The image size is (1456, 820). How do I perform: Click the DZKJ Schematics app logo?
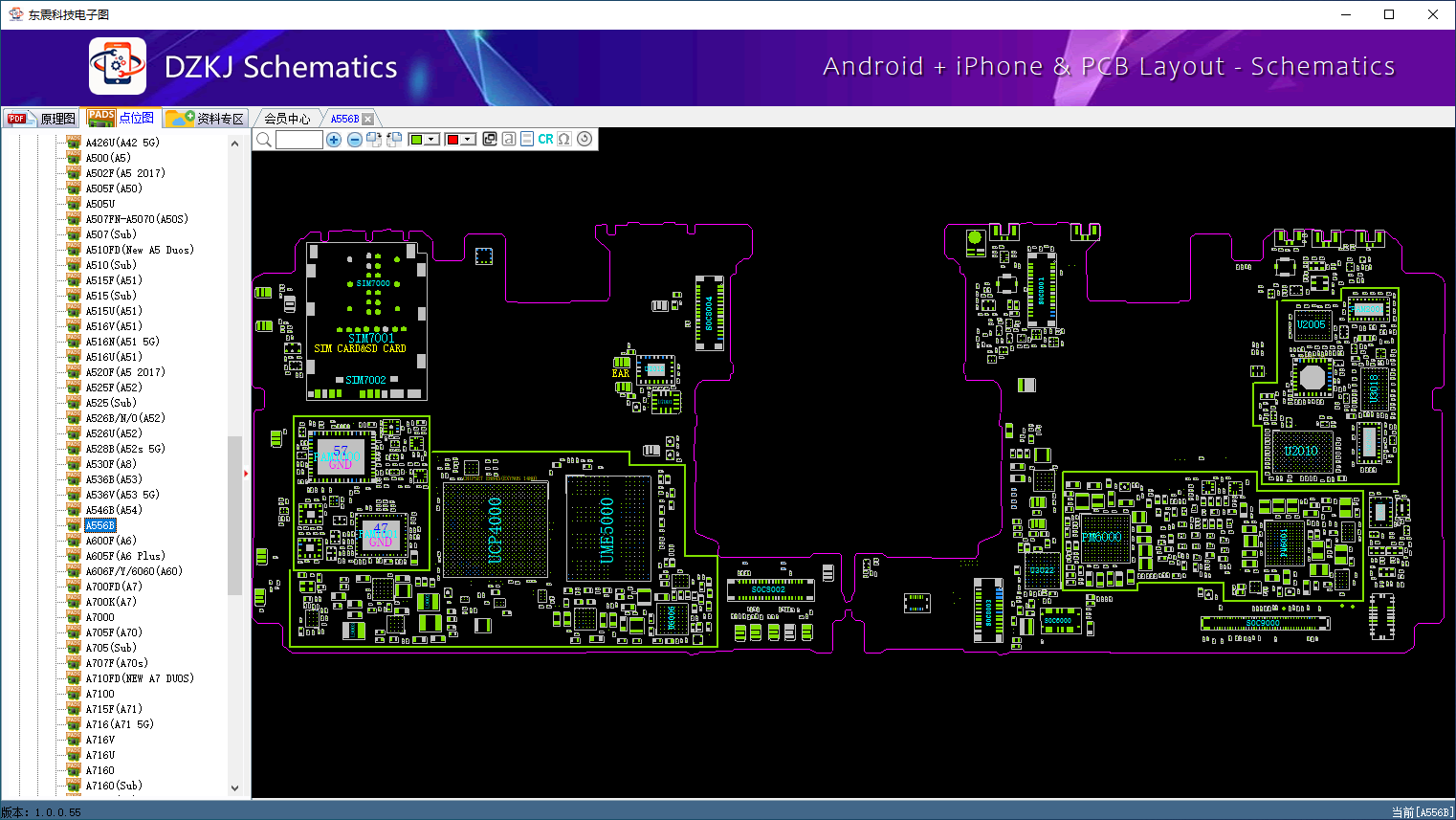click(x=118, y=66)
